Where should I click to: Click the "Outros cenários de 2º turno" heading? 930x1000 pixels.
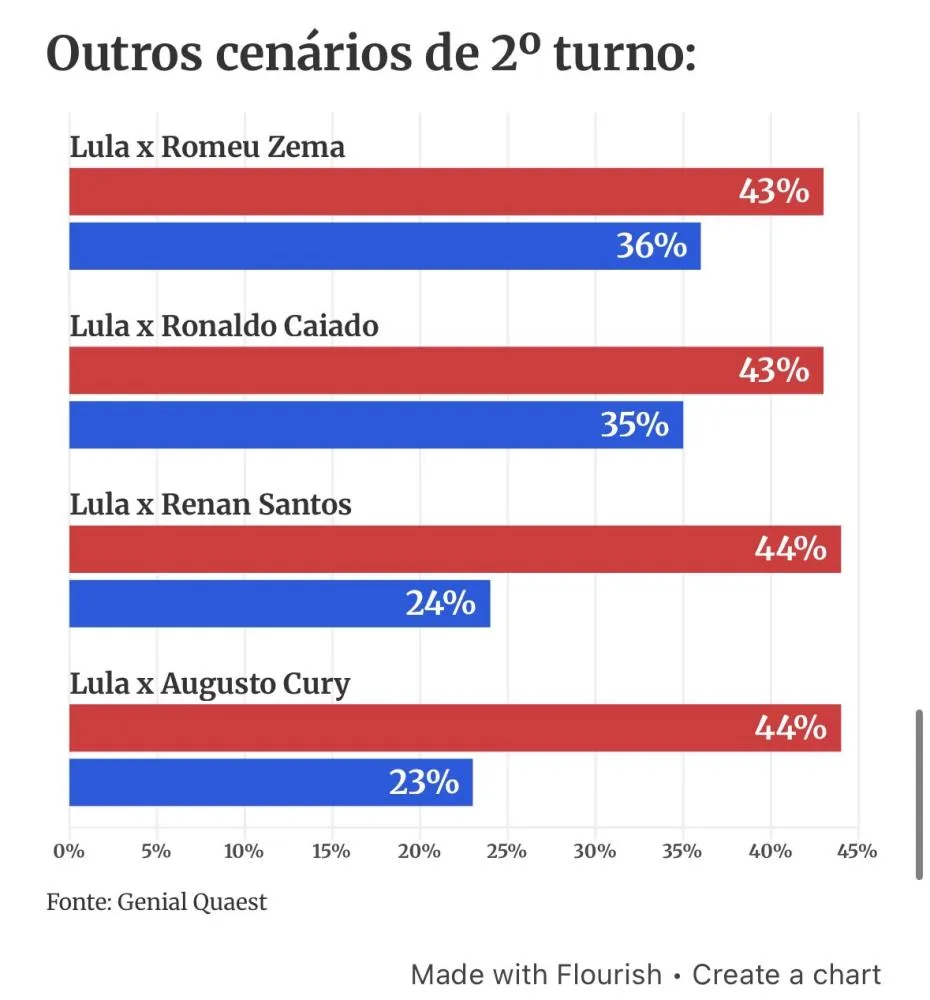click(371, 55)
